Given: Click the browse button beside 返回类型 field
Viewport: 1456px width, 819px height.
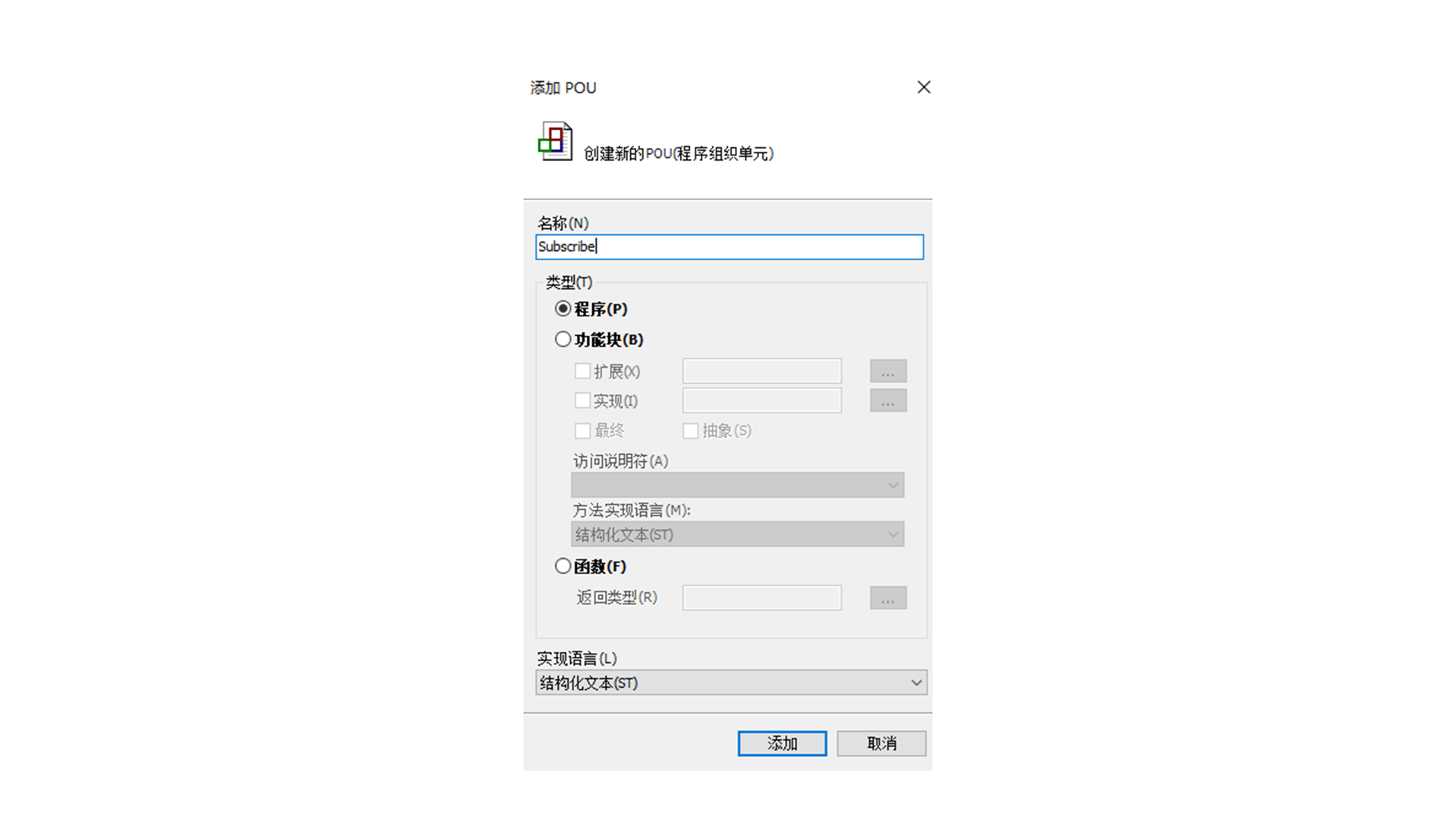Looking at the screenshot, I should click(888, 598).
